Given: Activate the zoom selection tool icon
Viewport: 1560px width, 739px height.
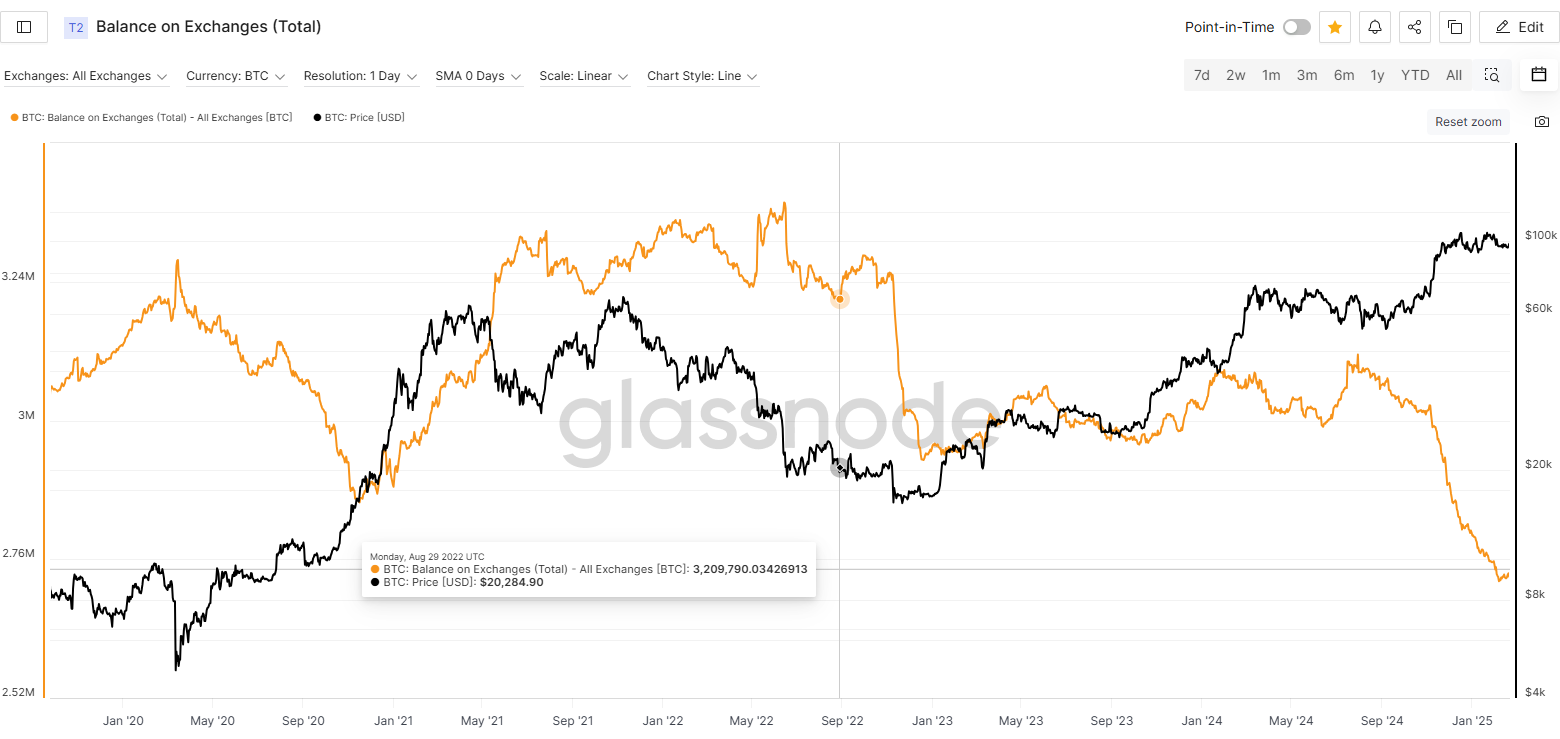Looking at the screenshot, I should point(1491,75).
